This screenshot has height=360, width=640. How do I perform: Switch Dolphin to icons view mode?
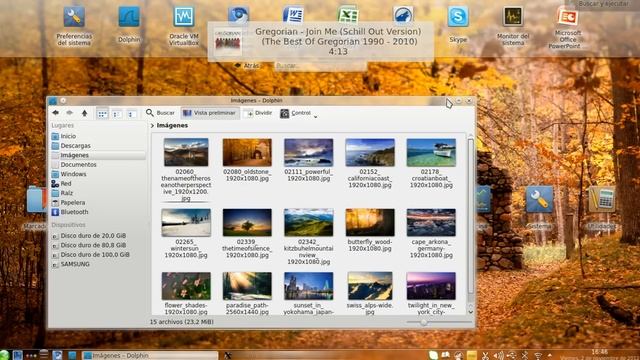(102, 114)
